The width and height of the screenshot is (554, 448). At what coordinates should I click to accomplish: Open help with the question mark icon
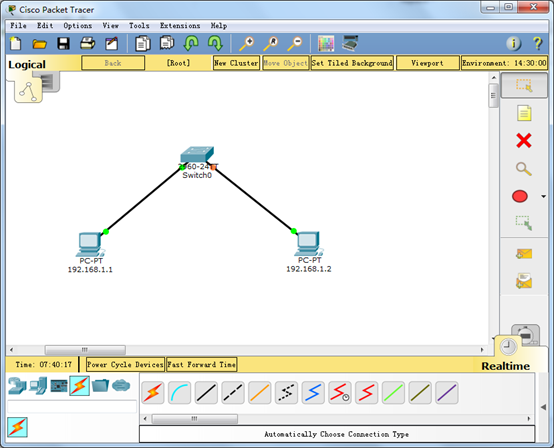(x=537, y=44)
